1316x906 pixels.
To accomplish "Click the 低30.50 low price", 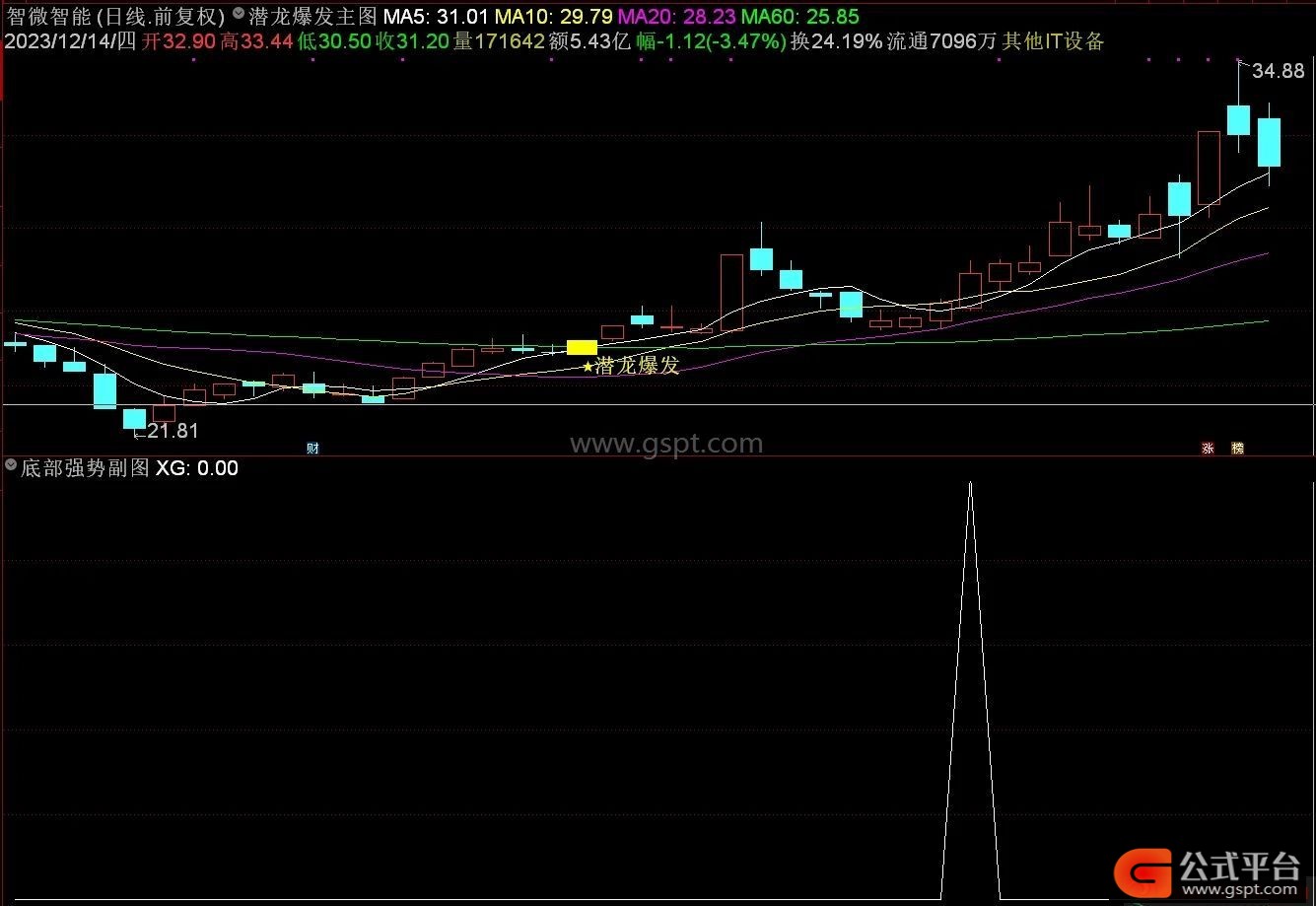I will [x=333, y=41].
